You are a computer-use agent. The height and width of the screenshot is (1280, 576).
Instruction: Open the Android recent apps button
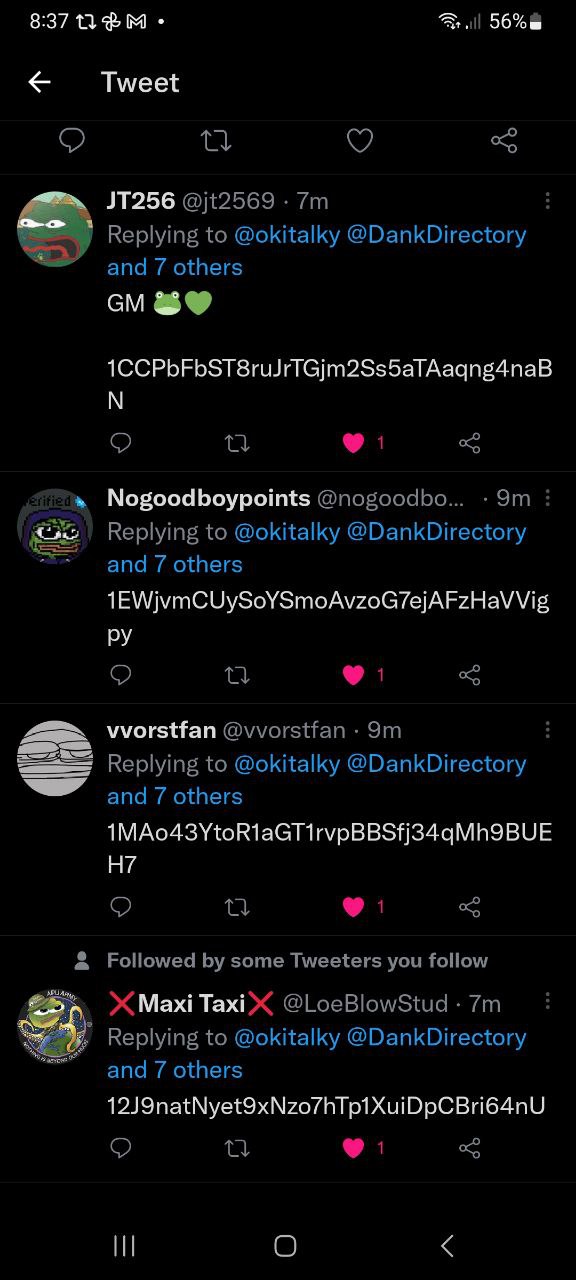tap(124, 1245)
